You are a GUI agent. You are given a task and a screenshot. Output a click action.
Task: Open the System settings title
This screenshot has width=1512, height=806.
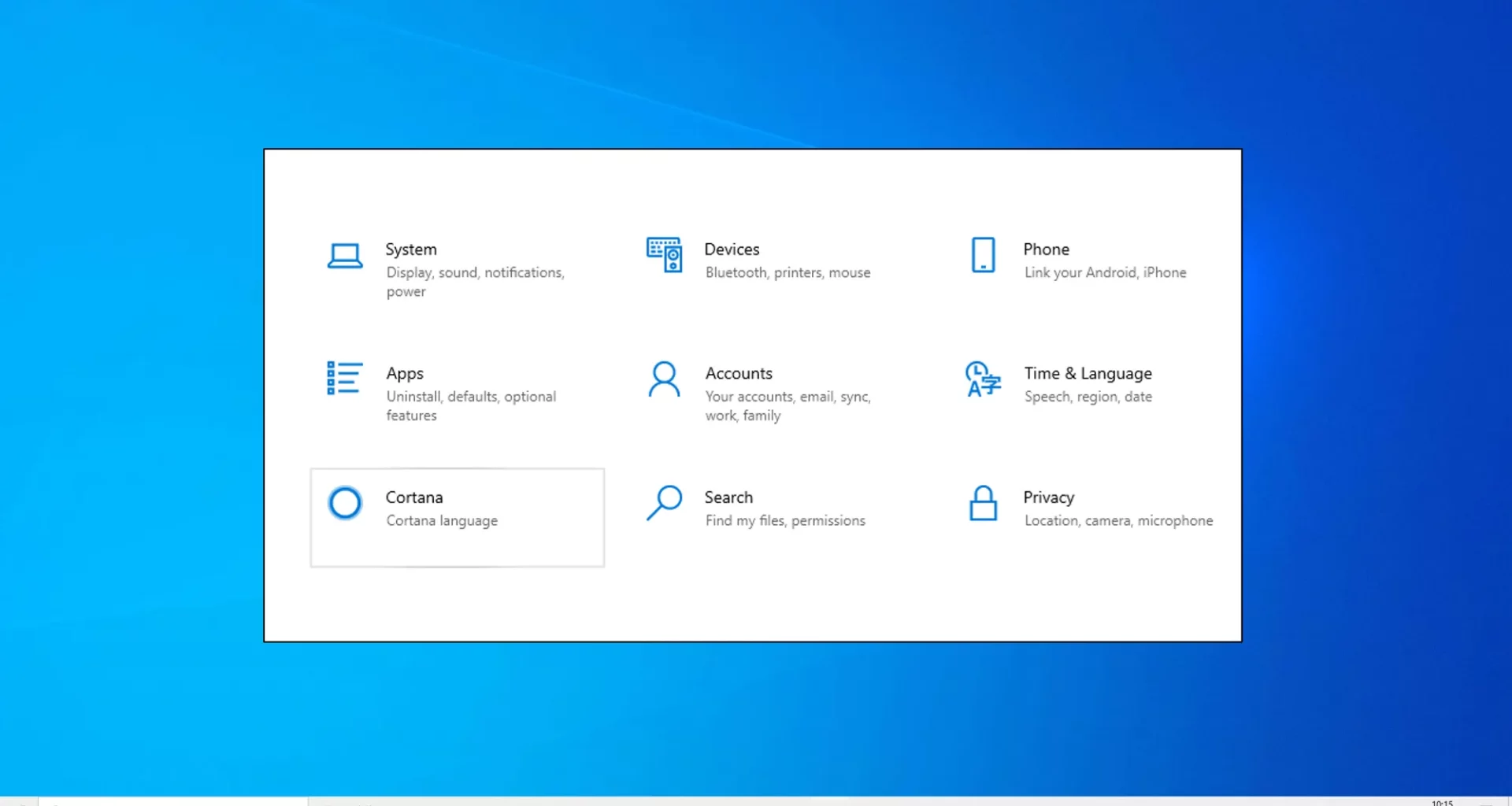411,250
